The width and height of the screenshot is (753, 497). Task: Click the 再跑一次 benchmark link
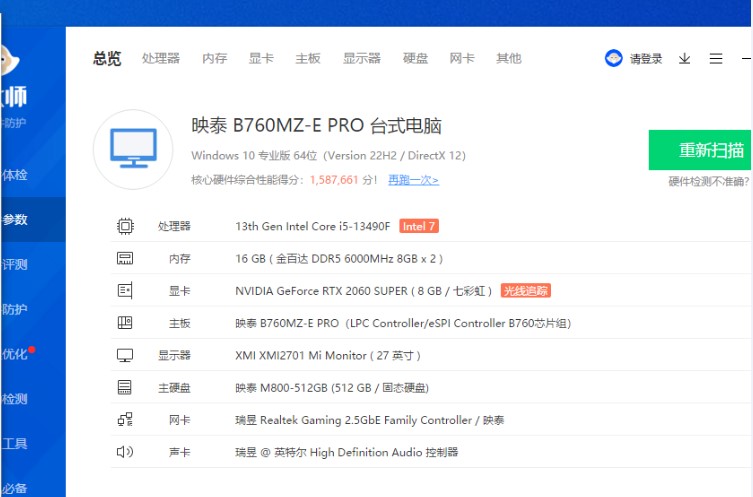pyautogui.click(x=413, y=180)
